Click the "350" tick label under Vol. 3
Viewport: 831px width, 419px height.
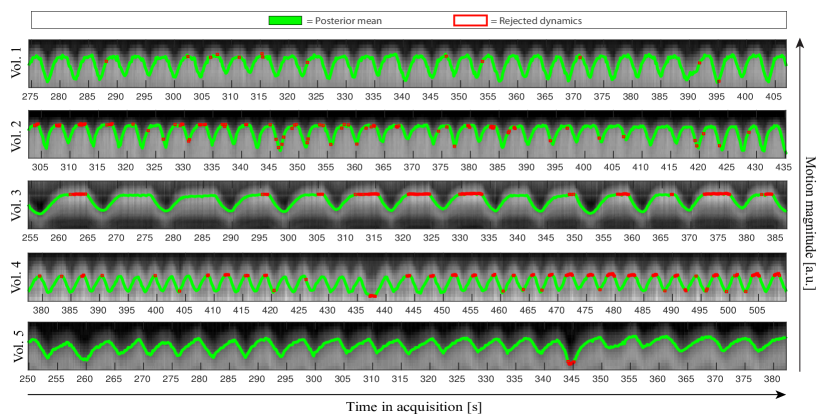click(574, 237)
